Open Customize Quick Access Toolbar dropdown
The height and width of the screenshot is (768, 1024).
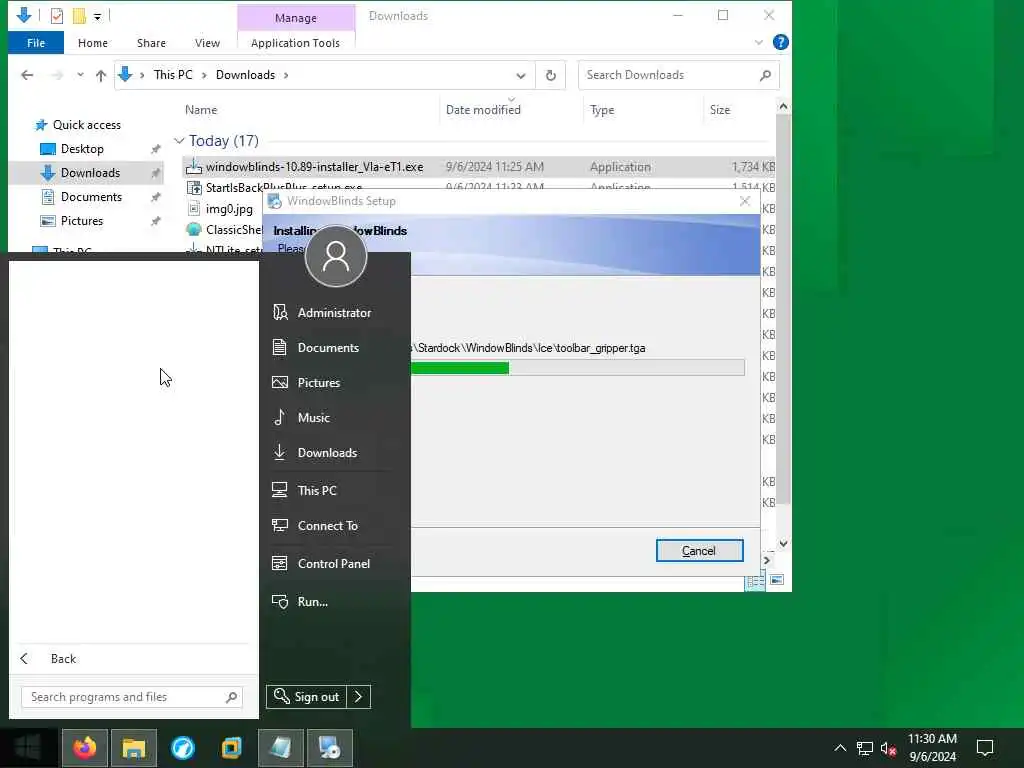click(x=97, y=16)
